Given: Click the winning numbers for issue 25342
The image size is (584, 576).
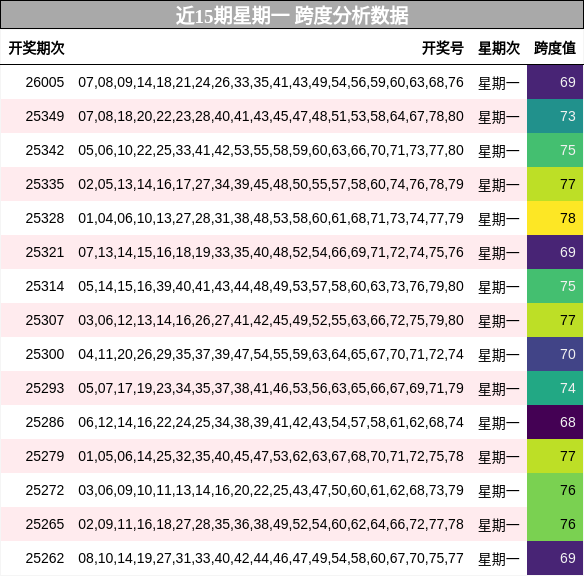Looking at the screenshot, I should pyautogui.click(x=271, y=150).
